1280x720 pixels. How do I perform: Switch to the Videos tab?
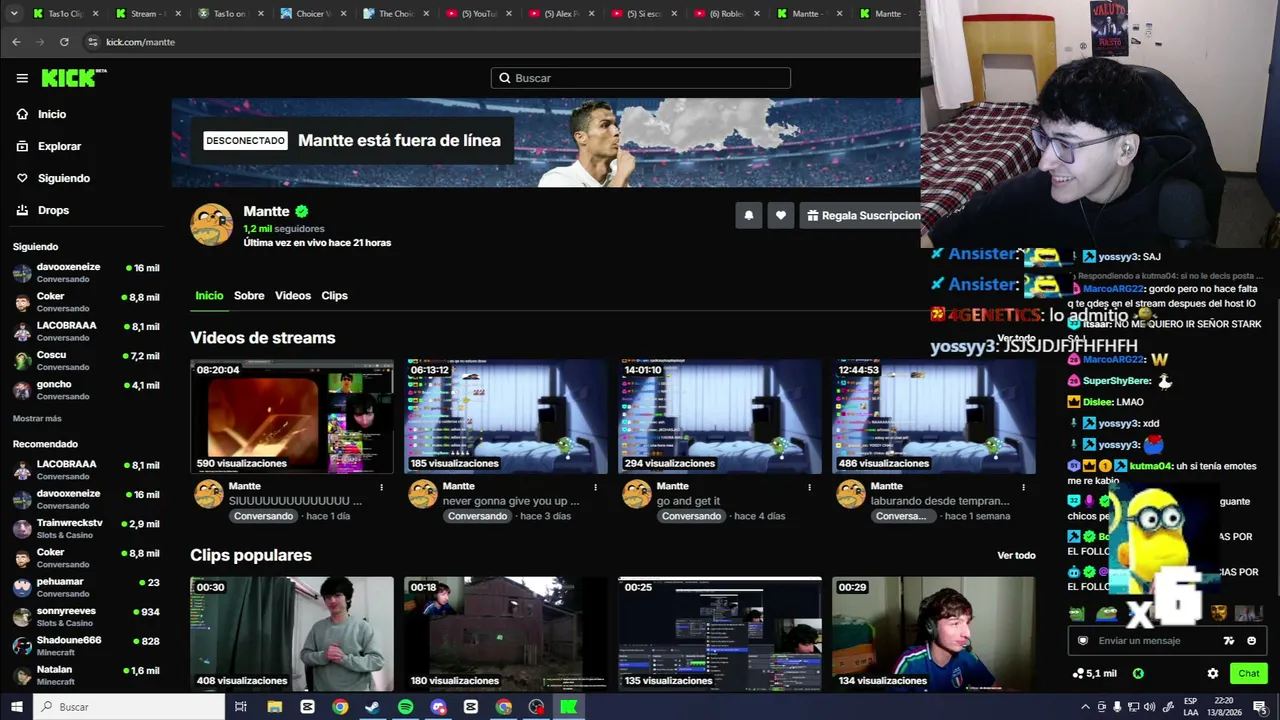293,296
